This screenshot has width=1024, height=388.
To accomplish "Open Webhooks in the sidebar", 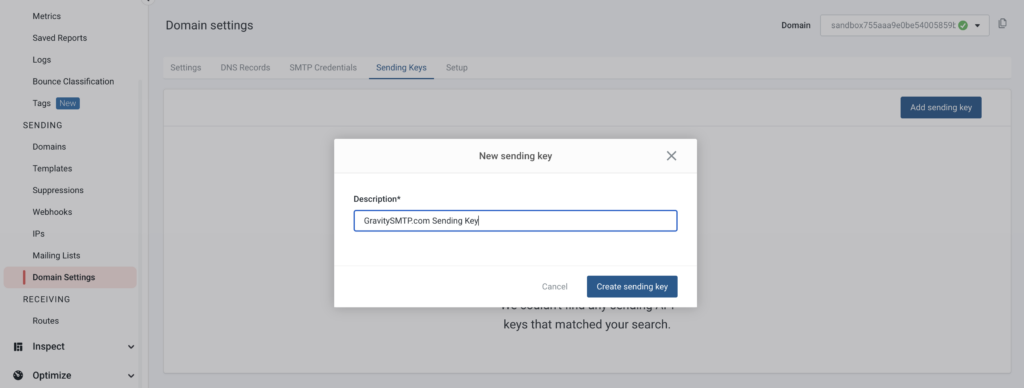I will (52, 212).
